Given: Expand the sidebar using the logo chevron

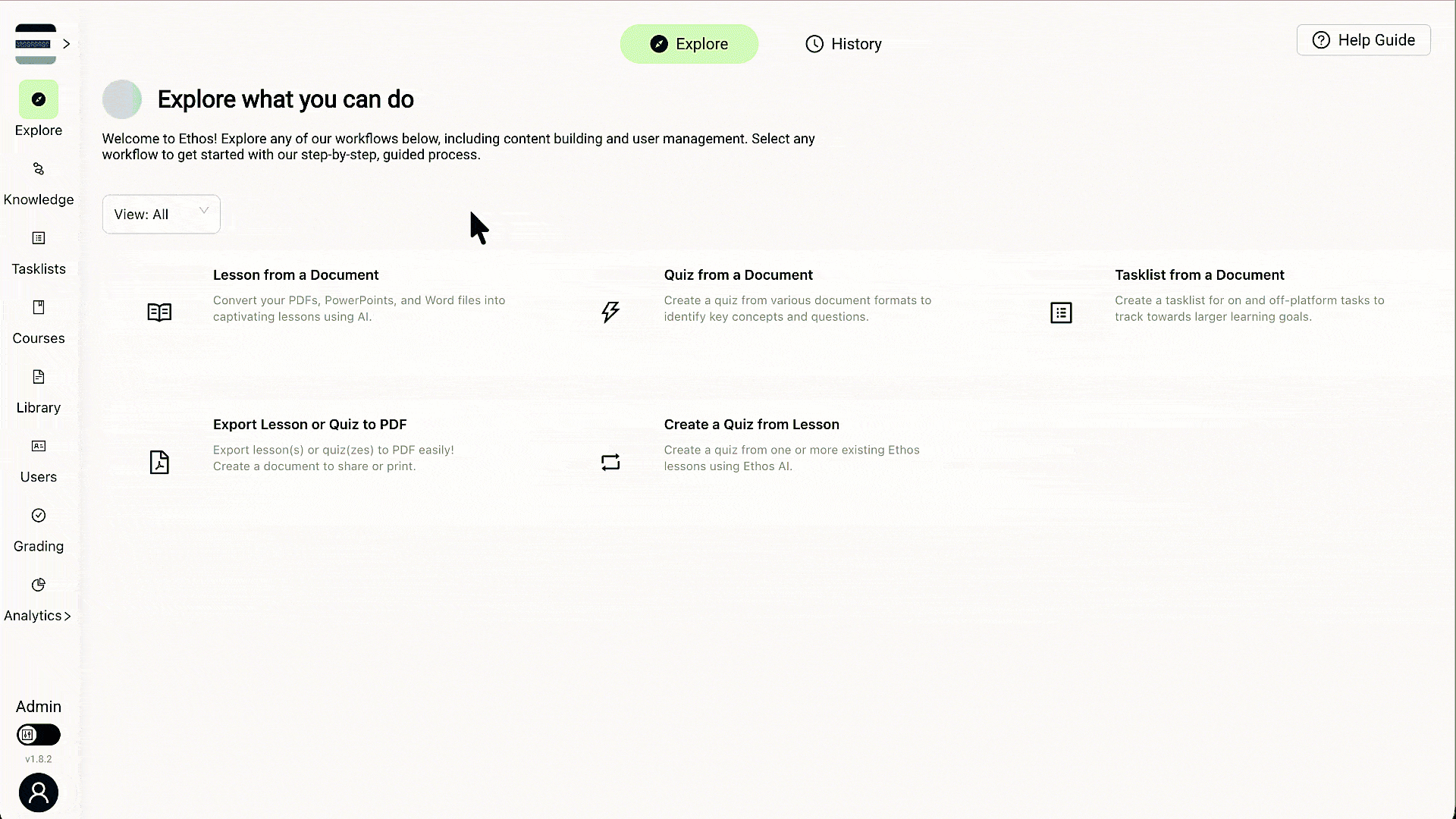Looking at the screenshot, I should click(x=67, y=44).
